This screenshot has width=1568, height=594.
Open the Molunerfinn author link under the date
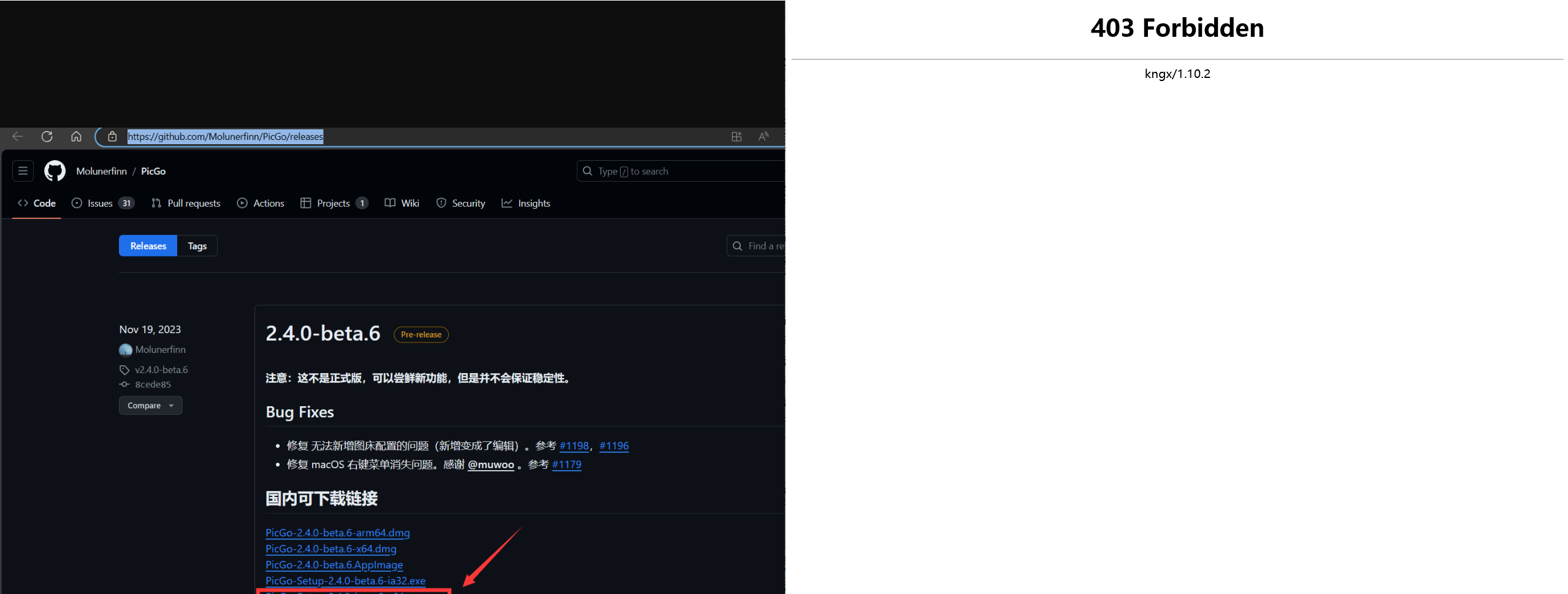161,350
